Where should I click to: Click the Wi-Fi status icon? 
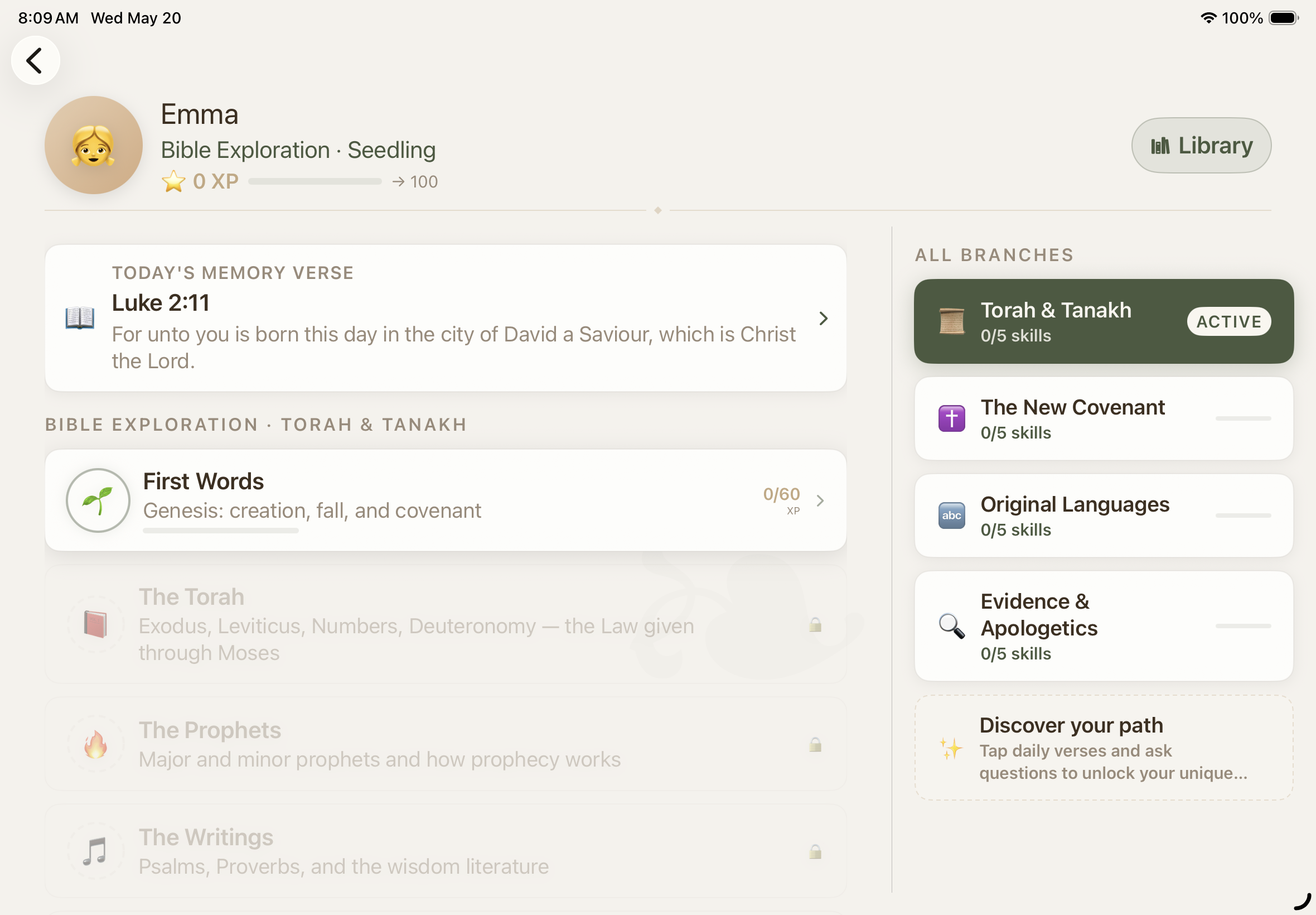click(1208, 18)
